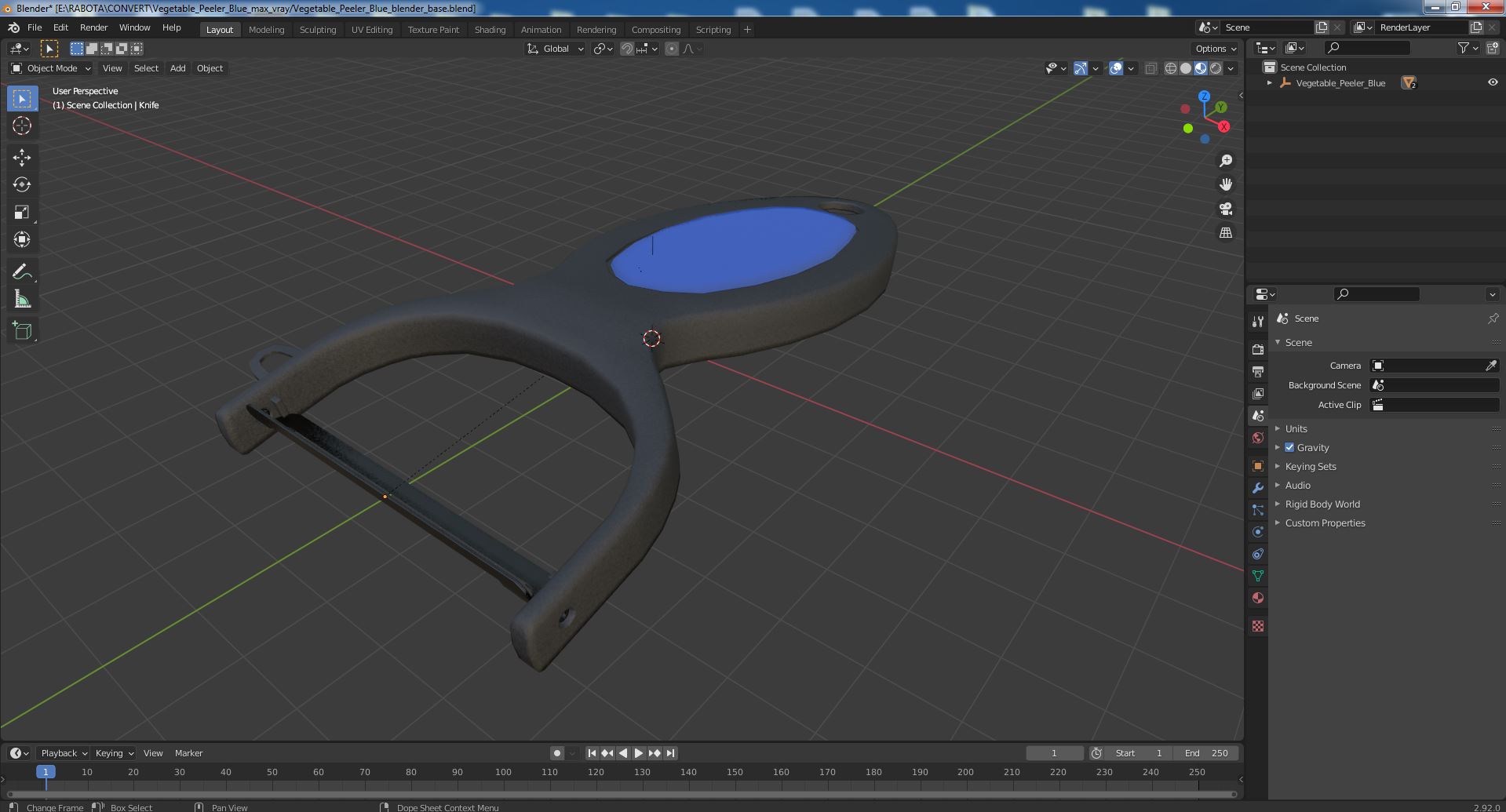This screenshot has width=1506, height=812.
Task: Open the Options dropdown in viewport header
Action: pyautogui.click(x=1216, y=49)
